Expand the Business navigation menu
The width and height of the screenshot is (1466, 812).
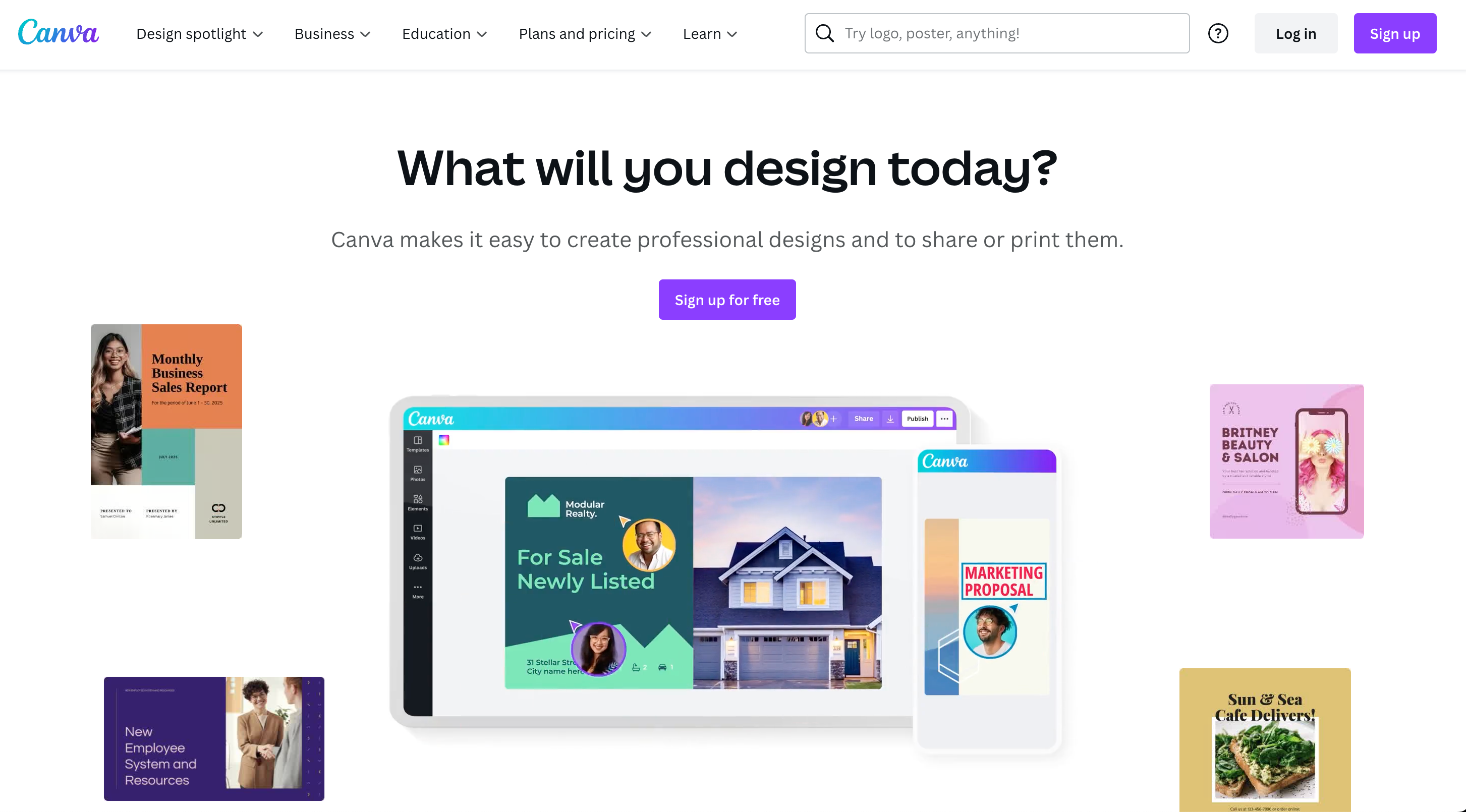coord(333,33)
